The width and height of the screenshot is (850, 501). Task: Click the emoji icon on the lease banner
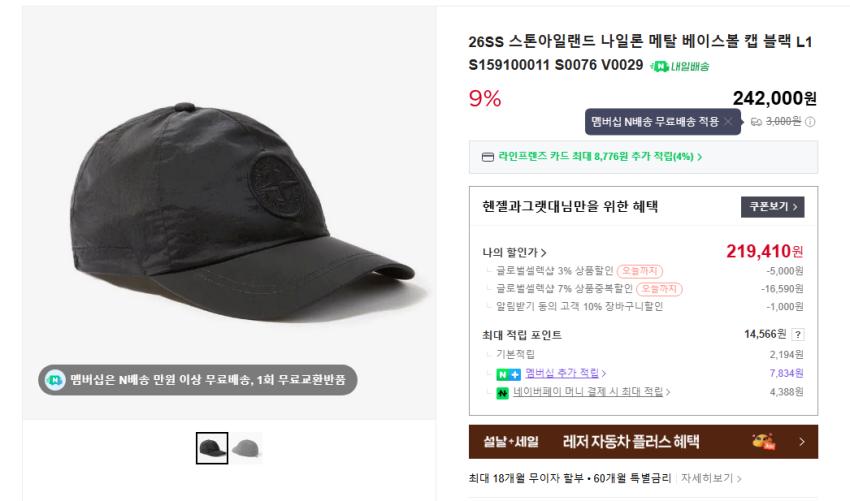[x=763, y=442]
